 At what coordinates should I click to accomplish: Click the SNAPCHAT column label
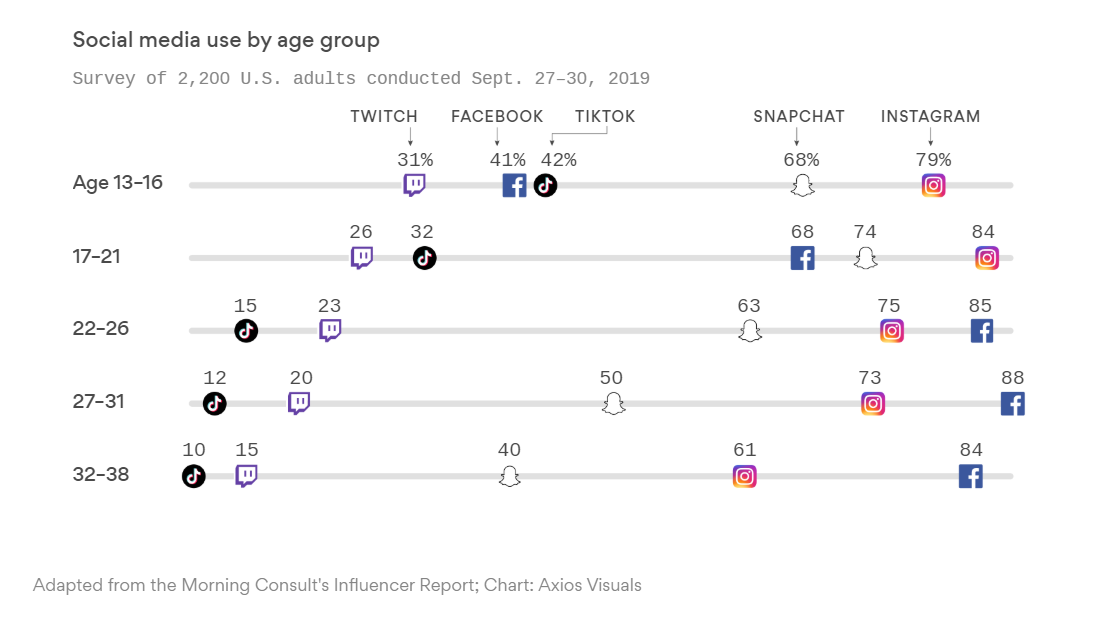pyautogui.click(x=799, y=116)
